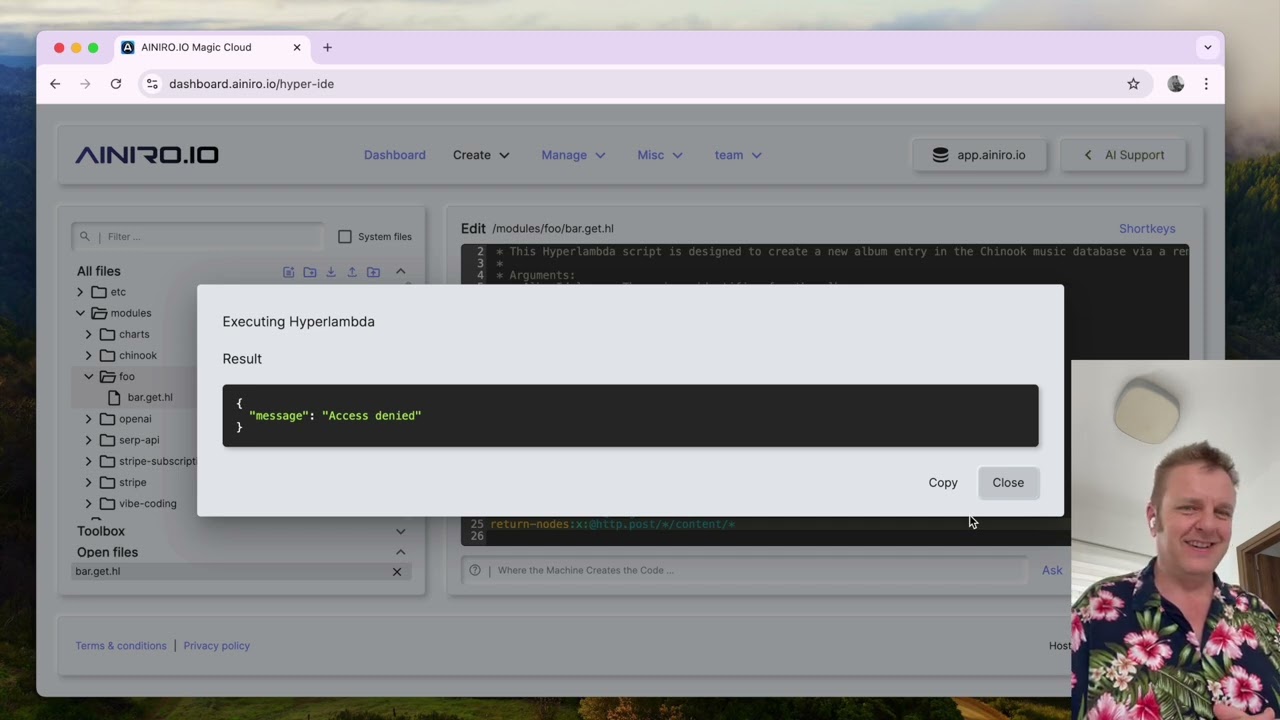Open the Manage menu
Viewport: 1280px width, 720px height.
tap(573, 155)
